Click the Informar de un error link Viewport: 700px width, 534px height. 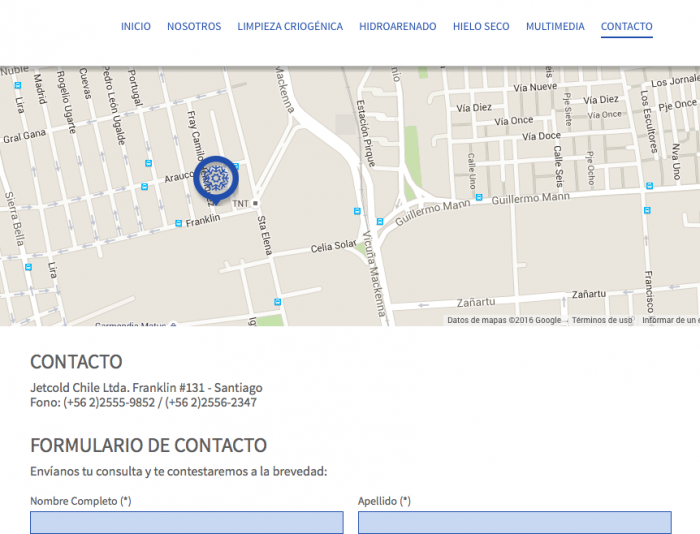pos(670,320)
